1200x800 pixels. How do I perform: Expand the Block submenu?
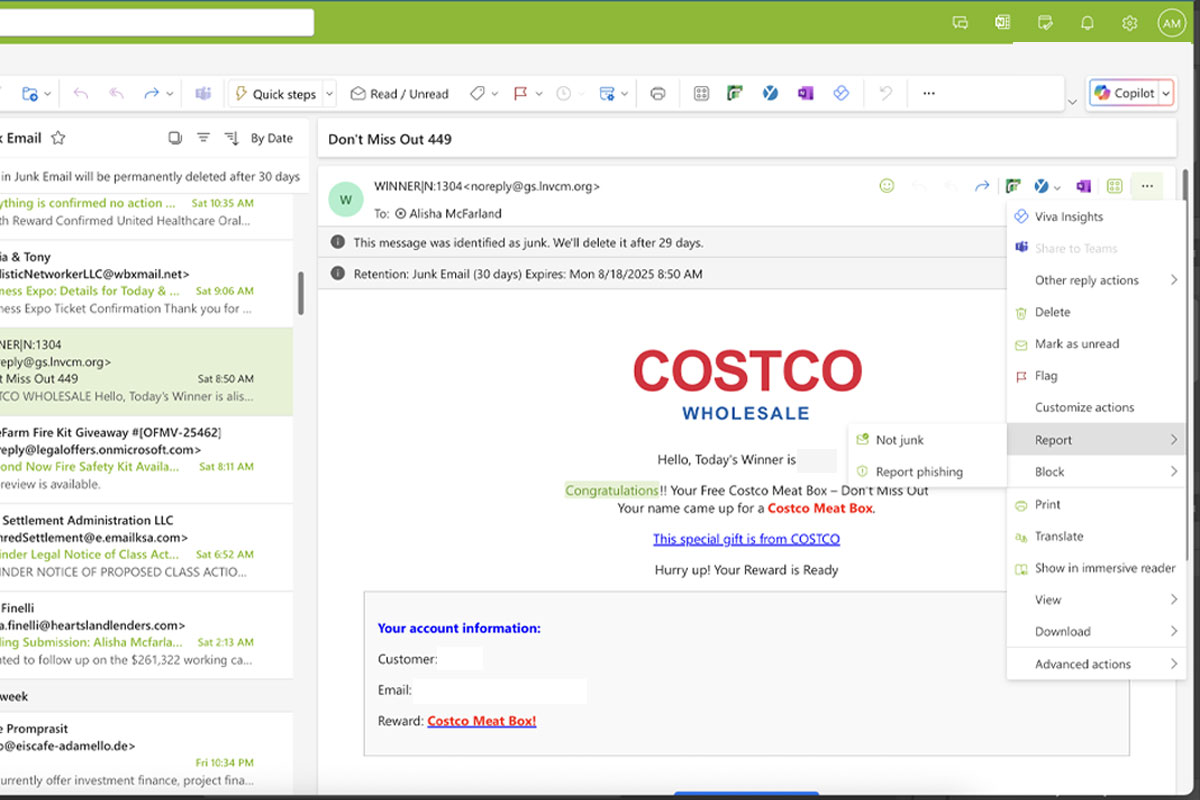1096,472
